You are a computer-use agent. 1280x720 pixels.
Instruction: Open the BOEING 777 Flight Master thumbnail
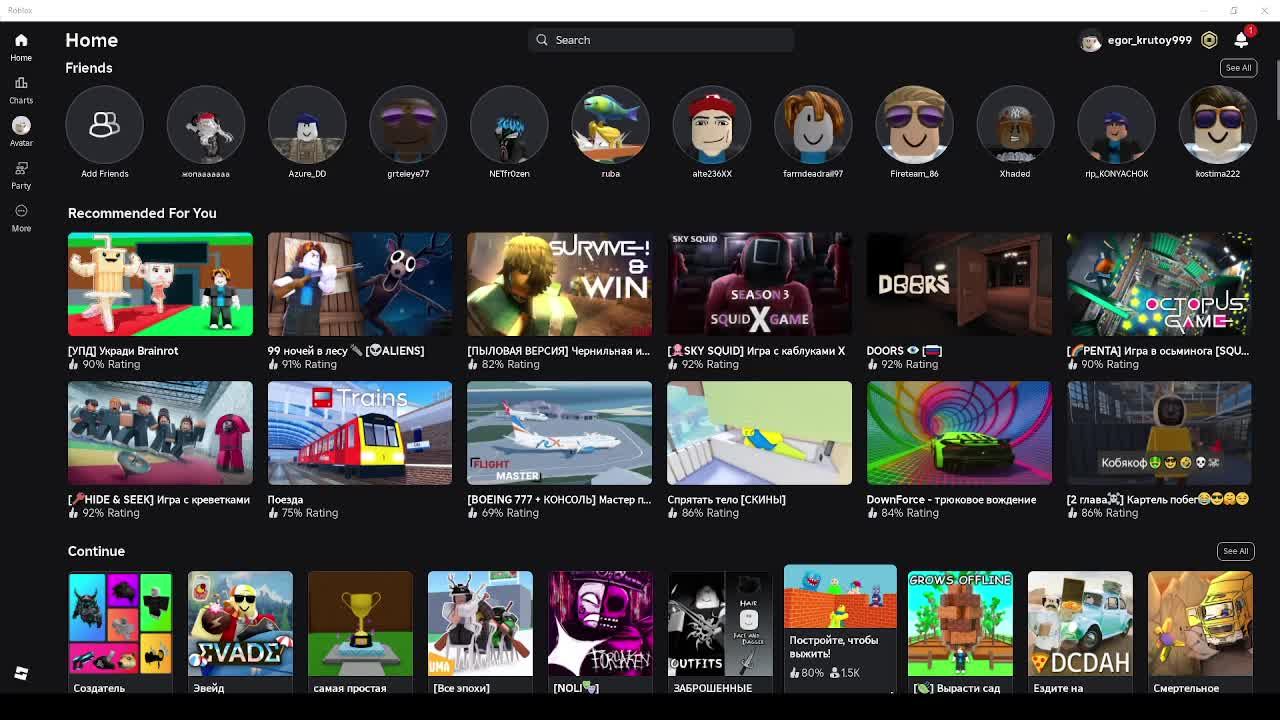(559, 433)
